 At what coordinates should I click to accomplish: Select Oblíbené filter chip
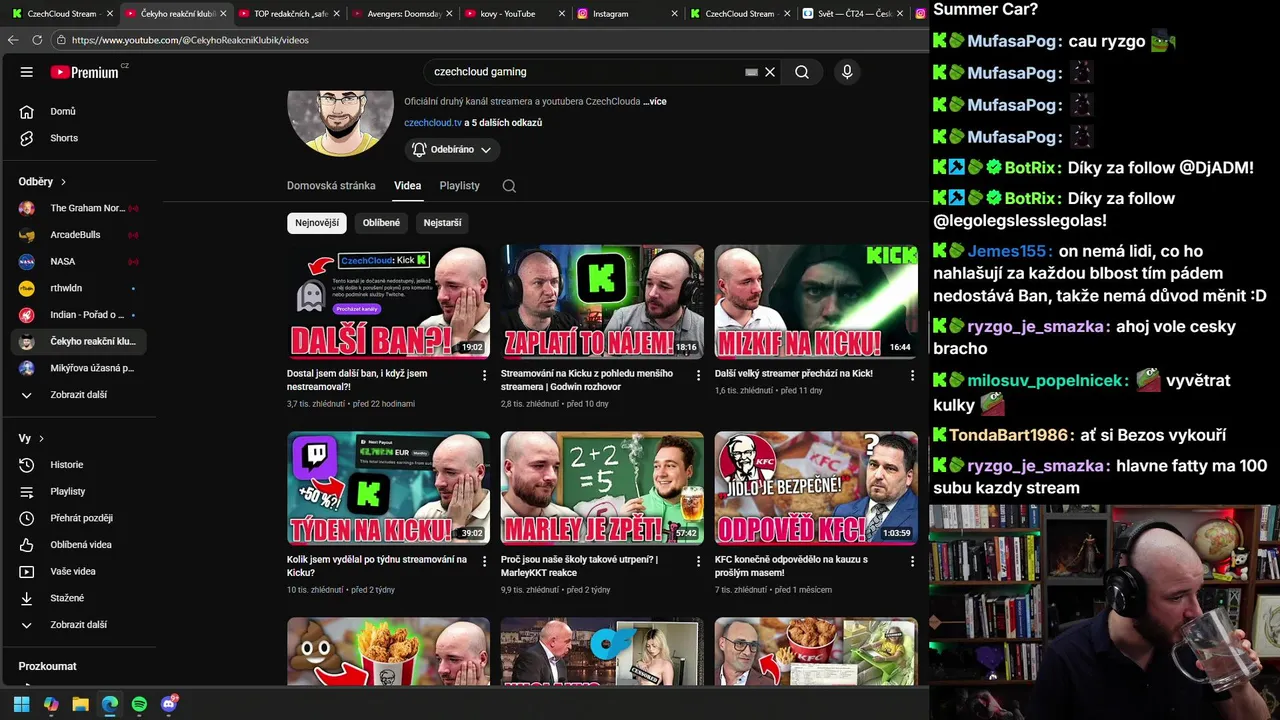[381, 223]
